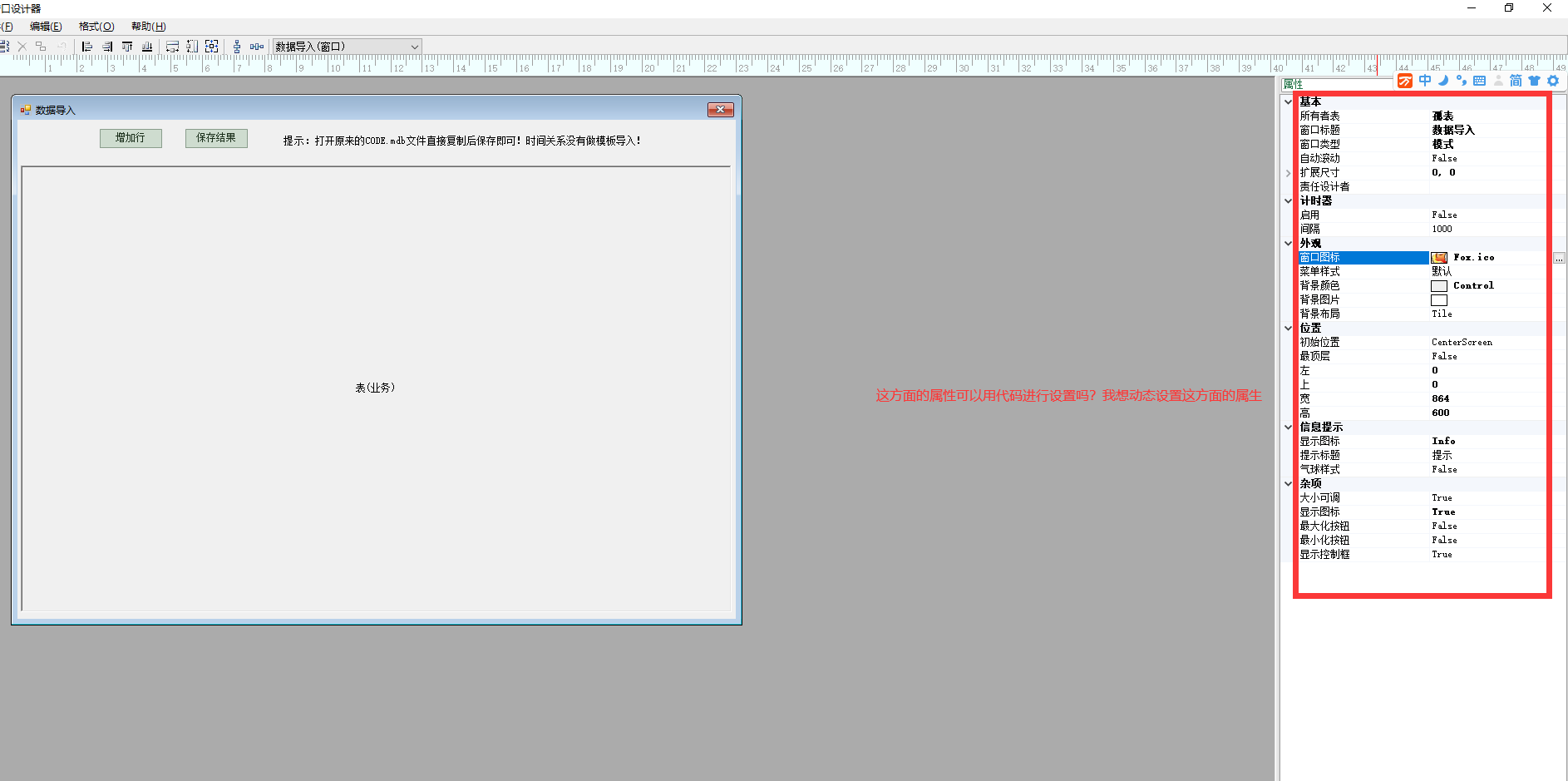
Task: Click the align bottom edges toolbar icon
Action: click(x=147, y=47)
